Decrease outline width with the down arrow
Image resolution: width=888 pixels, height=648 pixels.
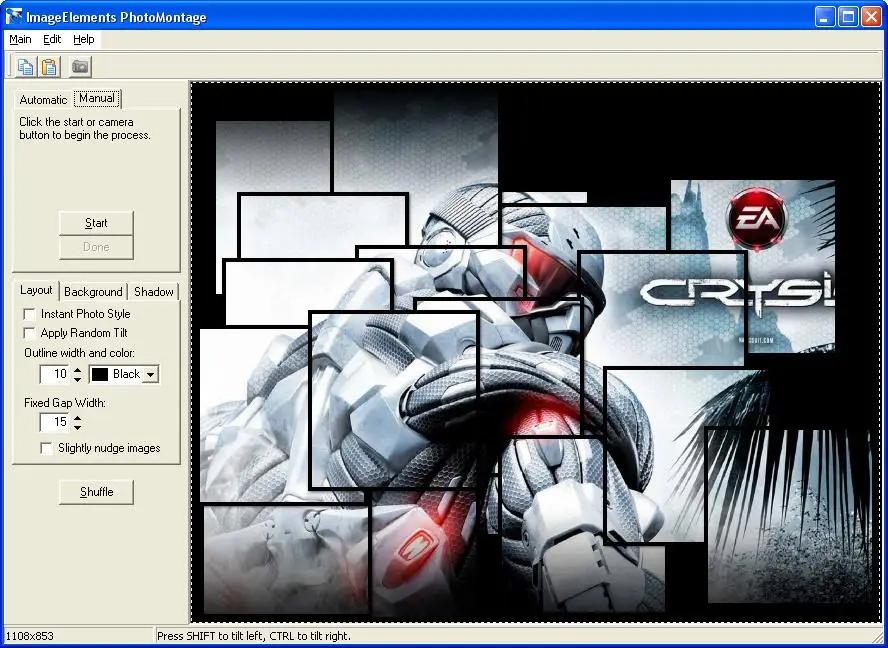click(78, 378)
